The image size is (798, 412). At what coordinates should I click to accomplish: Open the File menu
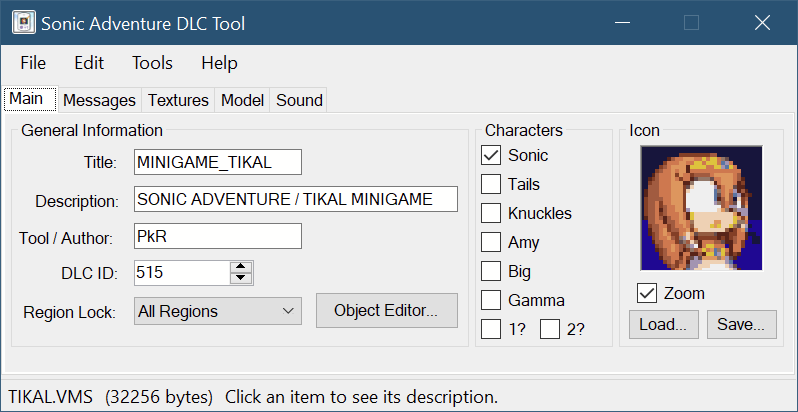[33, 63]
